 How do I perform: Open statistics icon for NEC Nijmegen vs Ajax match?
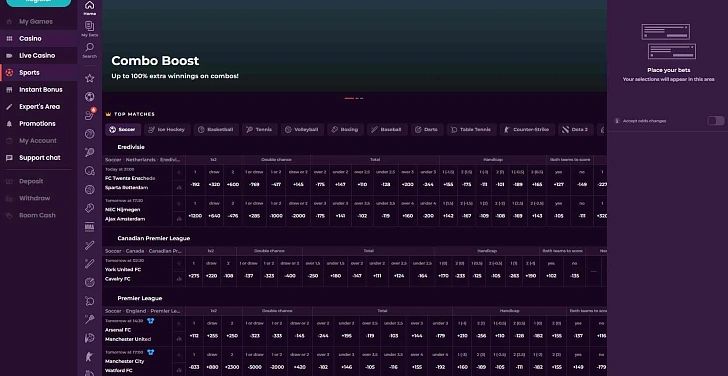179,219
